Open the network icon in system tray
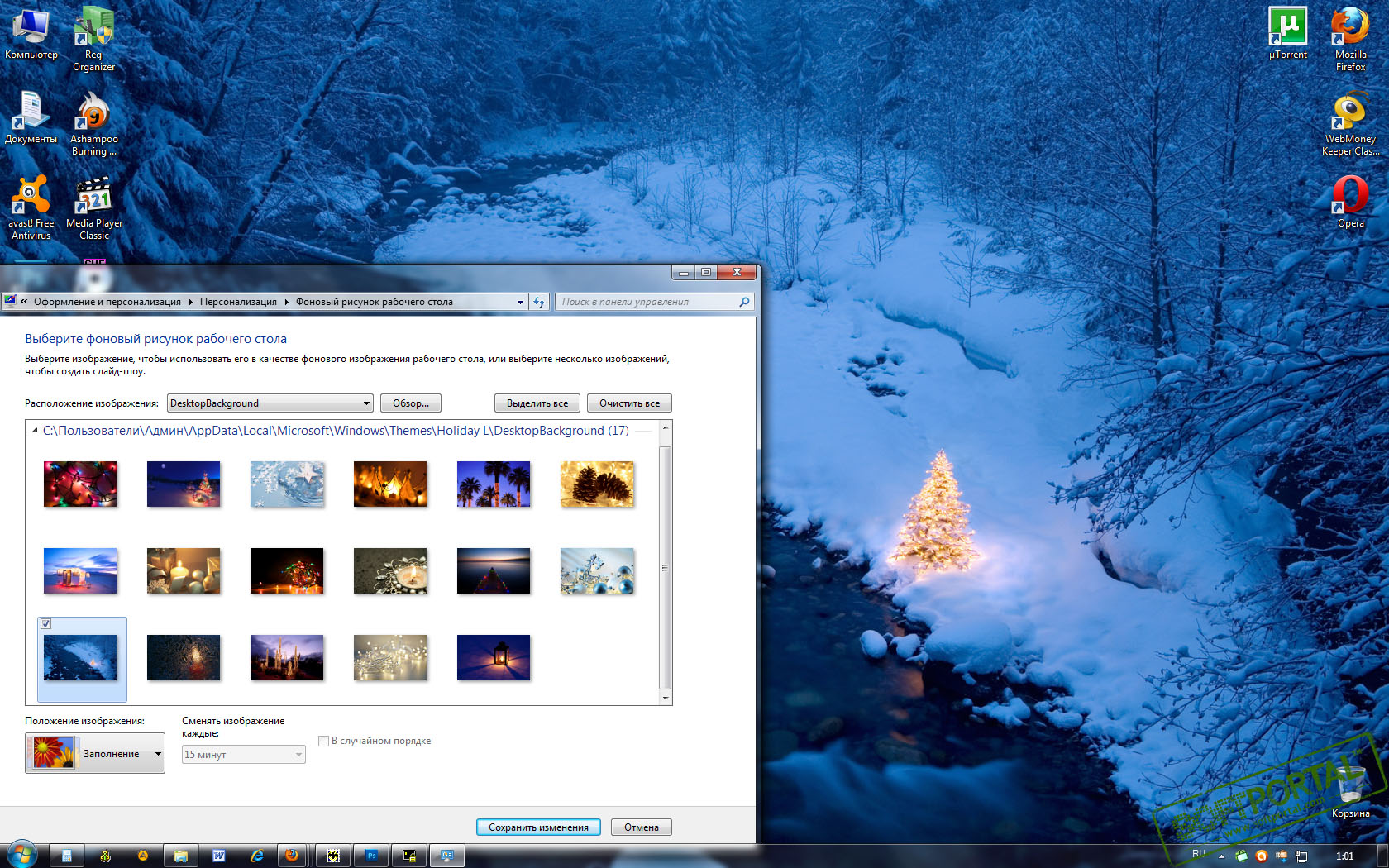The width and height of the screenshot is (1389, 868). point(1301,856)
